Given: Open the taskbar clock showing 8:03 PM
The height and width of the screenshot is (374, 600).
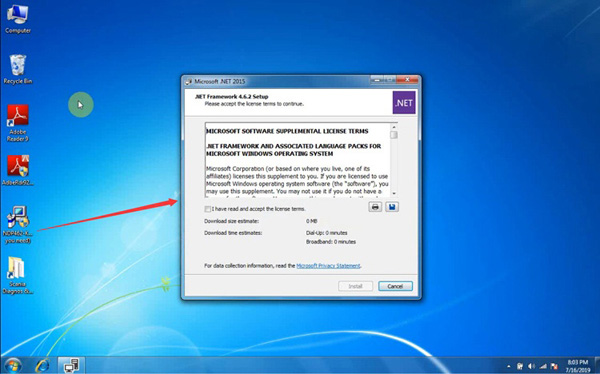Looking at the screenshot, I should [x=577, y=366].
